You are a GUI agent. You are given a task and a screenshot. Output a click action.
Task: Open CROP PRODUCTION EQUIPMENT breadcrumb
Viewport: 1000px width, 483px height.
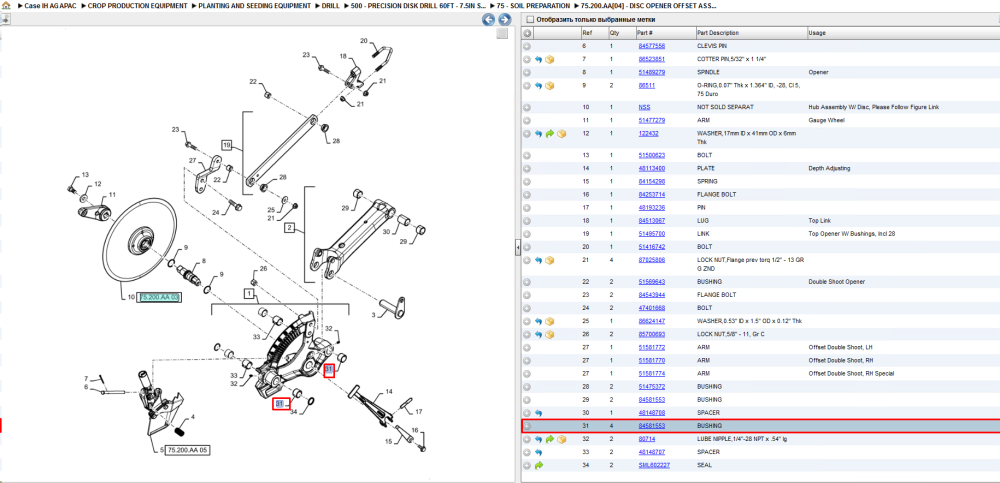pos(138,5)
